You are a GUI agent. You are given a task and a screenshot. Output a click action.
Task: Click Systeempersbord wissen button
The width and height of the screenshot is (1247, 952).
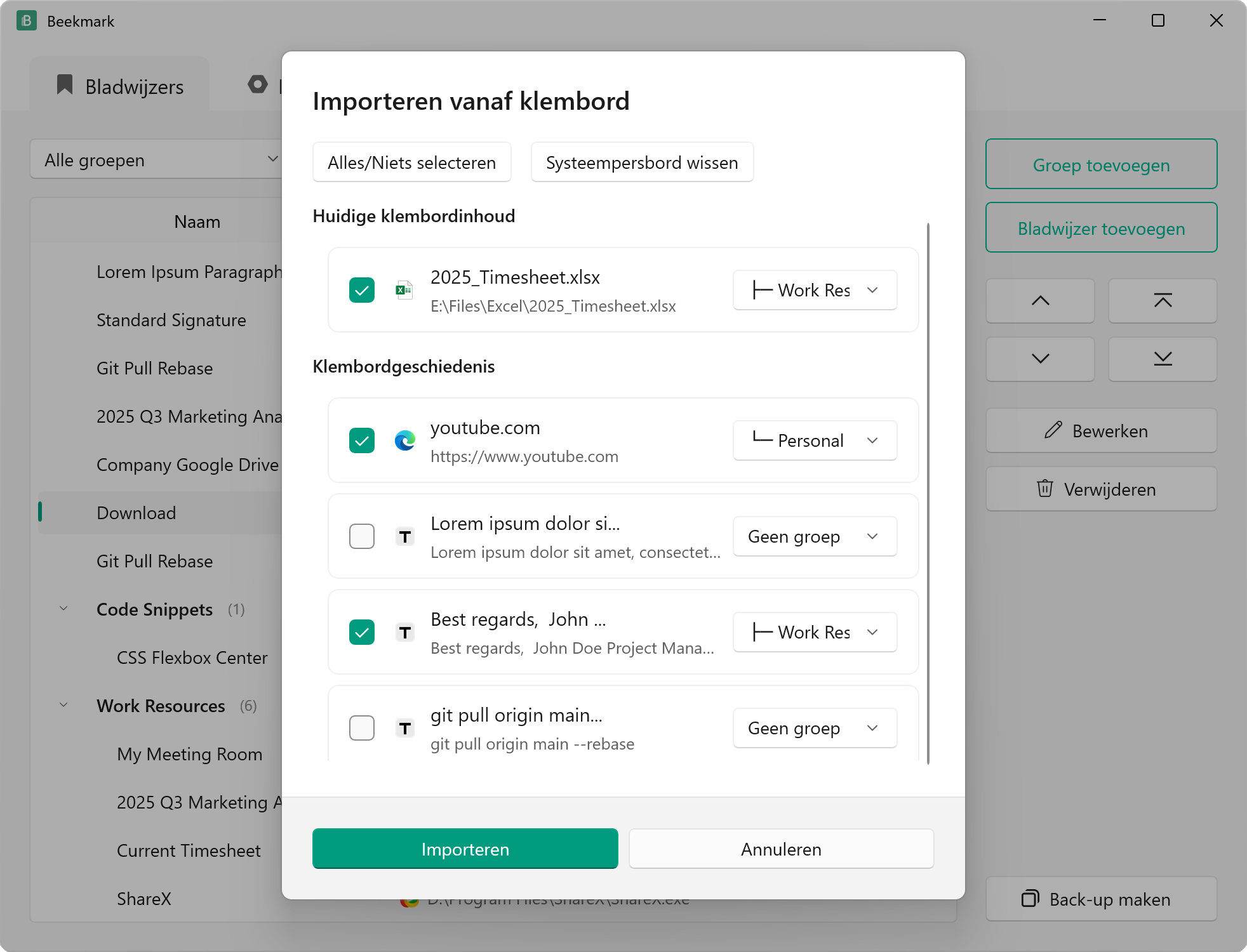[642, 162]
